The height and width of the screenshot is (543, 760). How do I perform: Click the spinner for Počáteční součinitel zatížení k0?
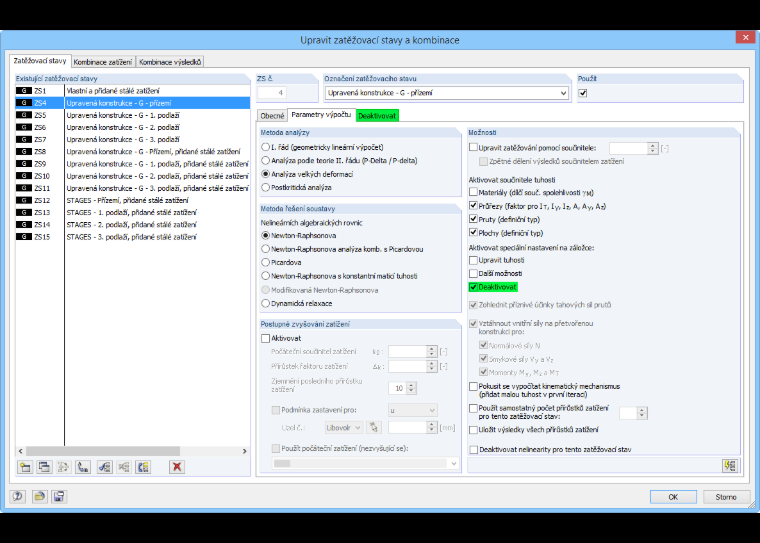click(x=431, y=351)
